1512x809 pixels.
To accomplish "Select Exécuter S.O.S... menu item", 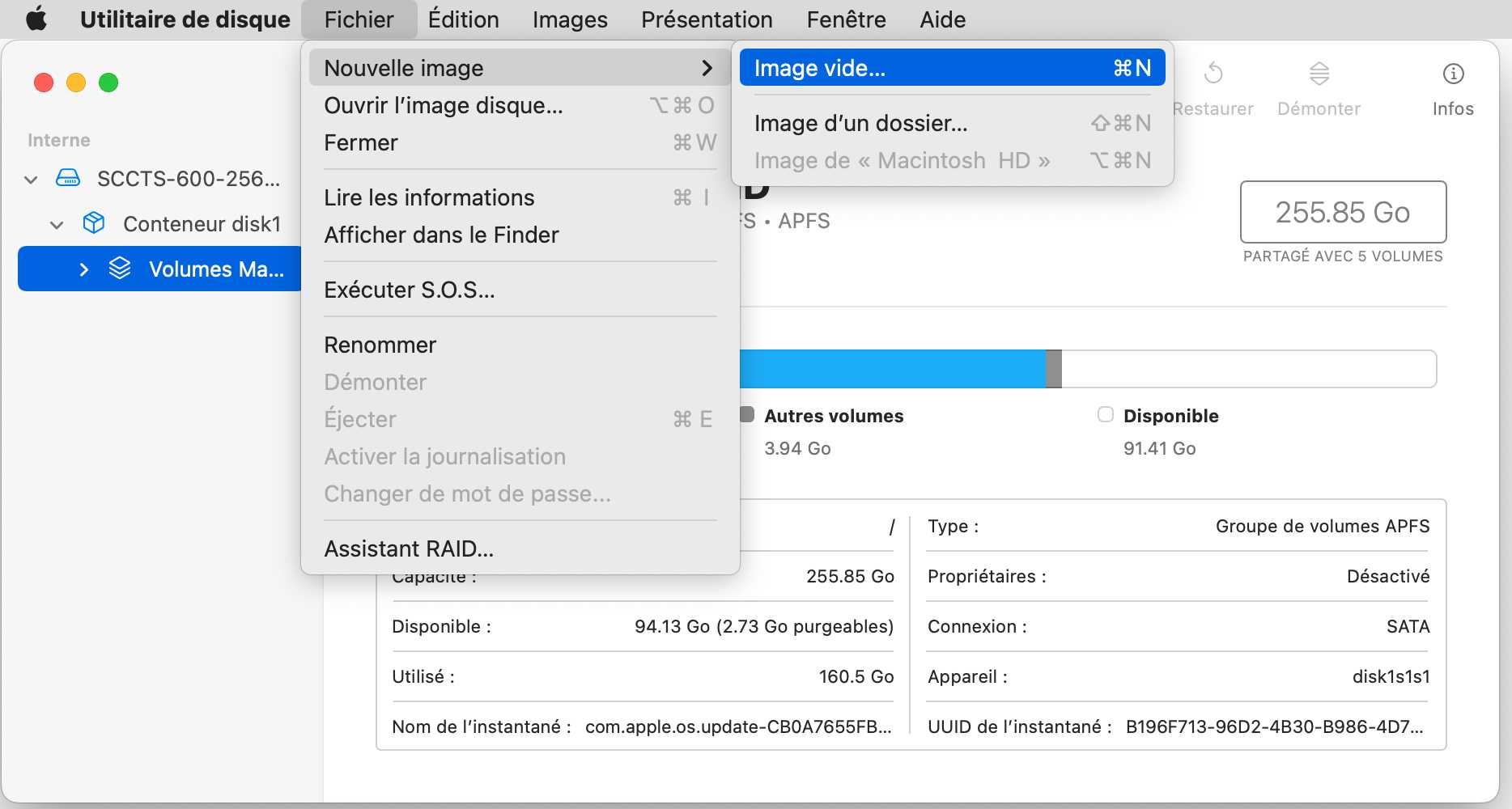I will point(520,290).
